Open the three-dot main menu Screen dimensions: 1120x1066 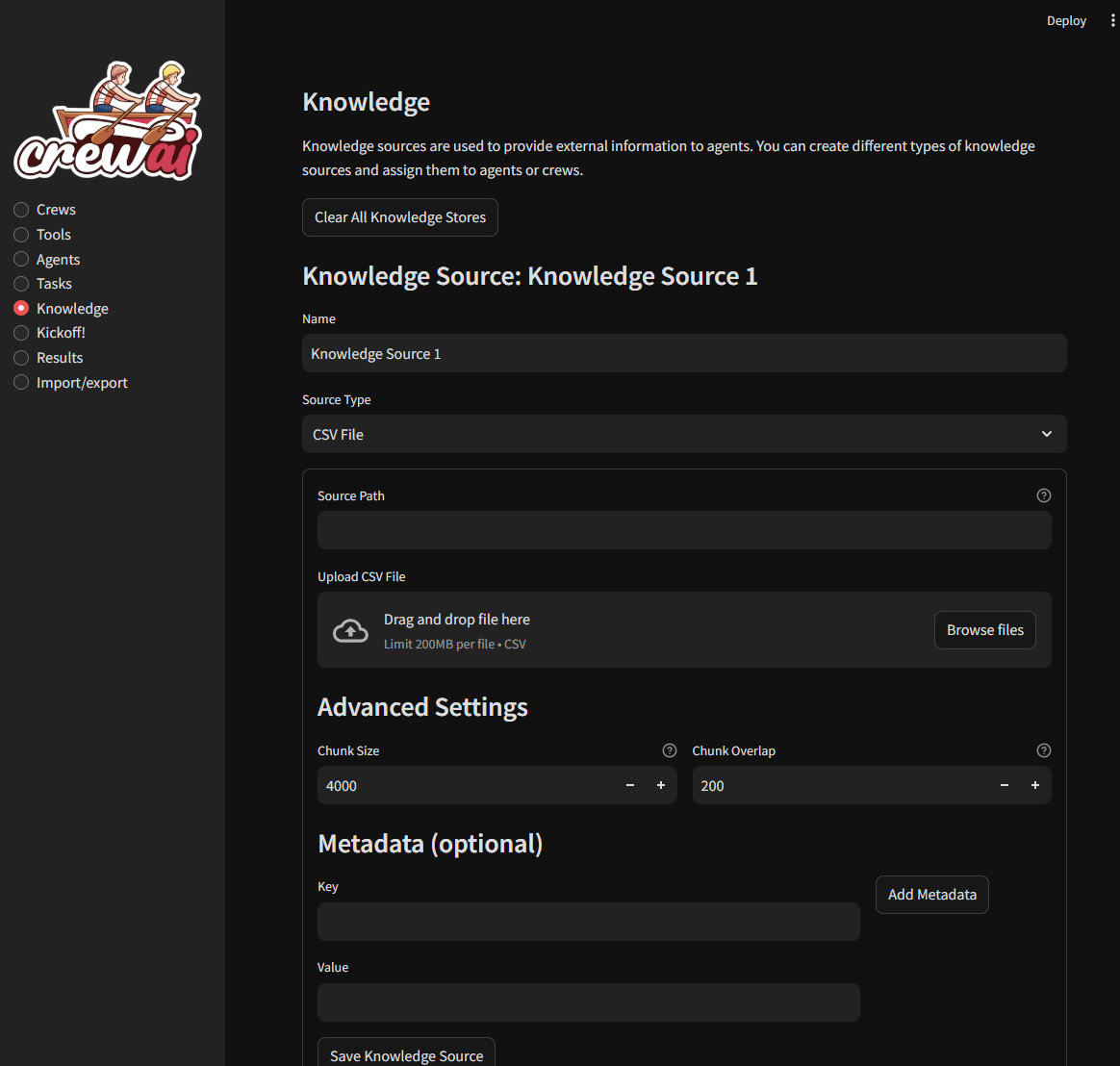[1112, 21]
